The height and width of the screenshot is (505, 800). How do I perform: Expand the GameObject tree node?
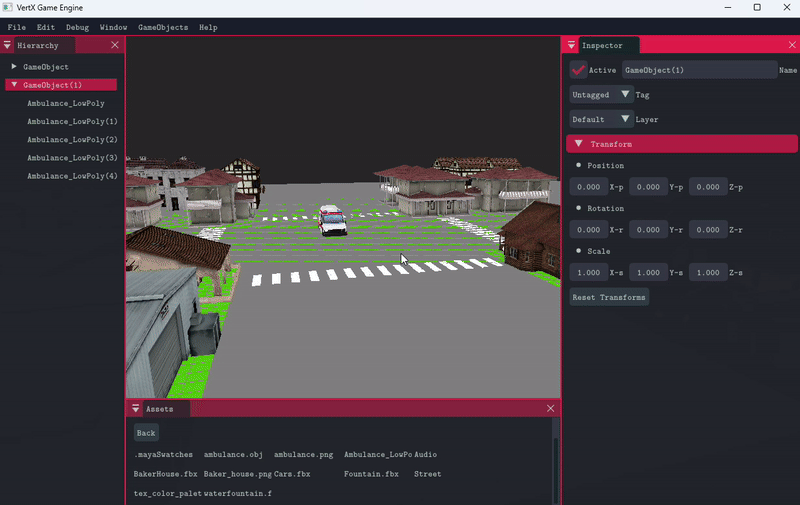coord(14,66)
